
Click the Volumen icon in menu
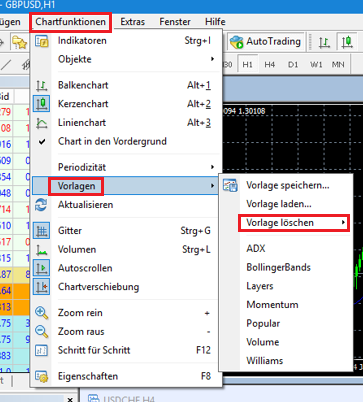[x=42, y=250]
